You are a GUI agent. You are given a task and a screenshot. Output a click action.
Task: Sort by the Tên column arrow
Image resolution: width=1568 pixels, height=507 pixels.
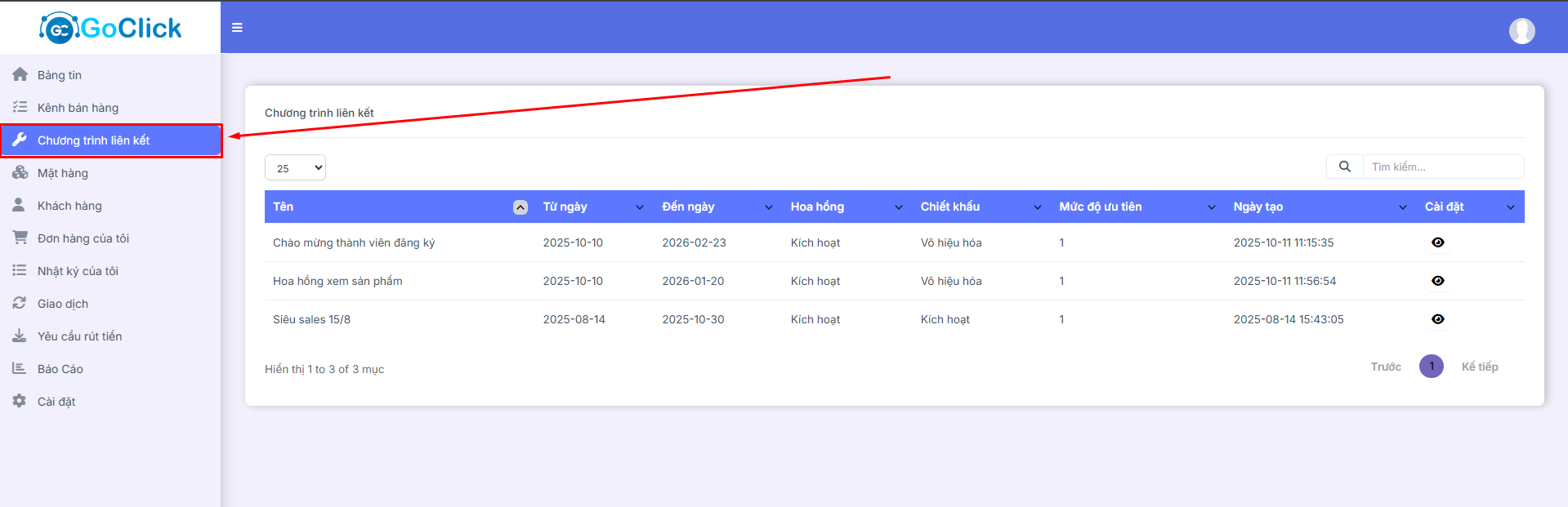(520, 207)
